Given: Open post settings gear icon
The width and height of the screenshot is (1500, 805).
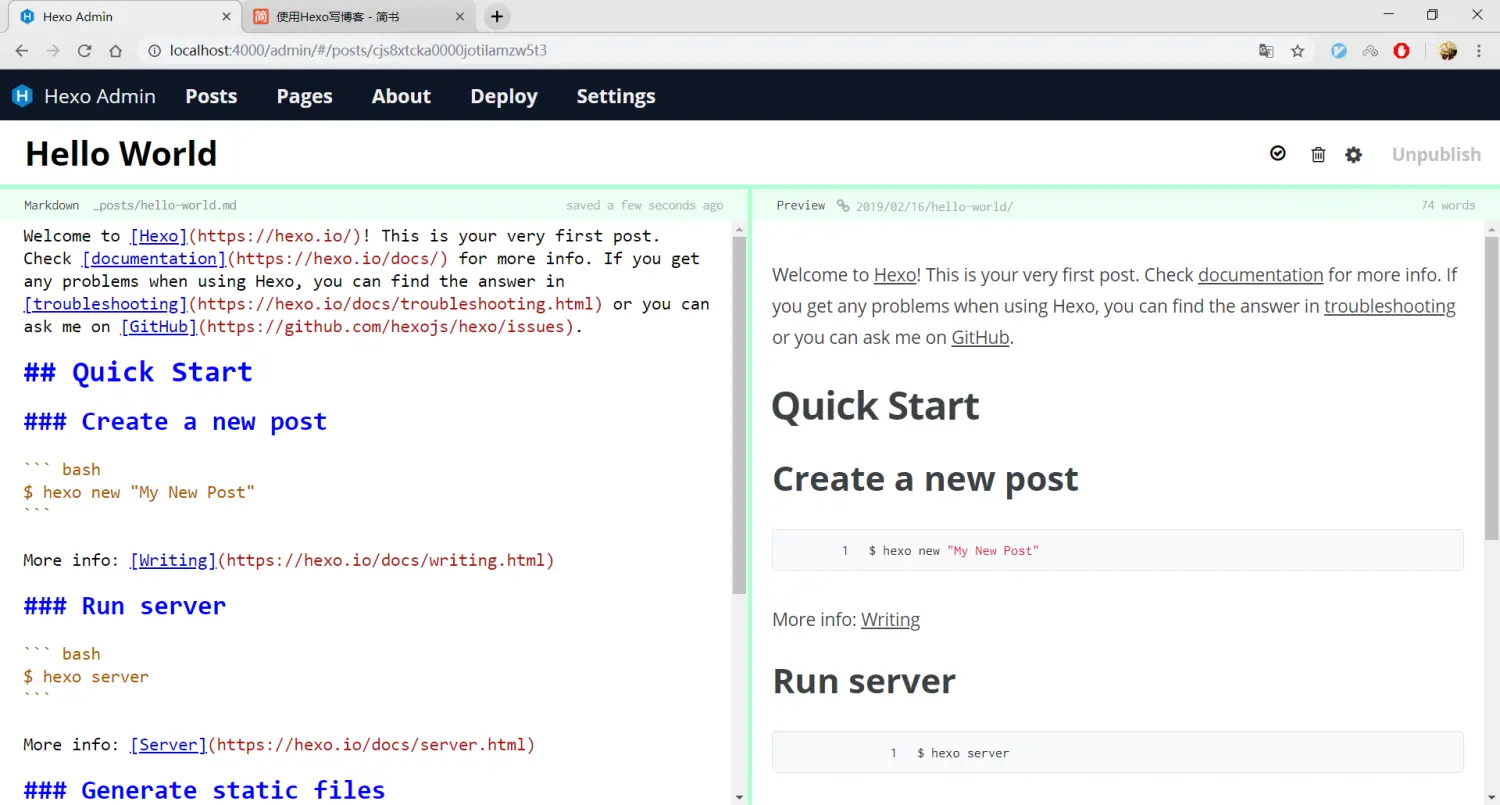Looking at the screenshot, I should 1353,154.
